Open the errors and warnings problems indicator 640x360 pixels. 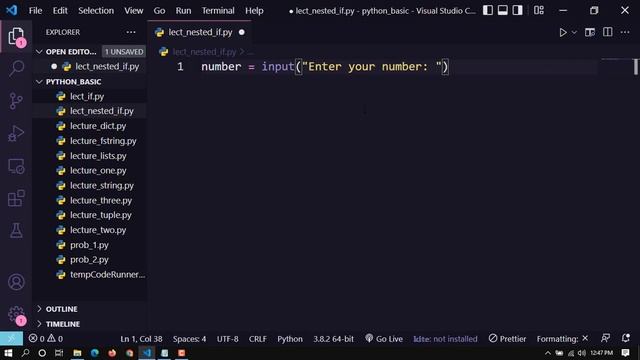pos(46,339)
